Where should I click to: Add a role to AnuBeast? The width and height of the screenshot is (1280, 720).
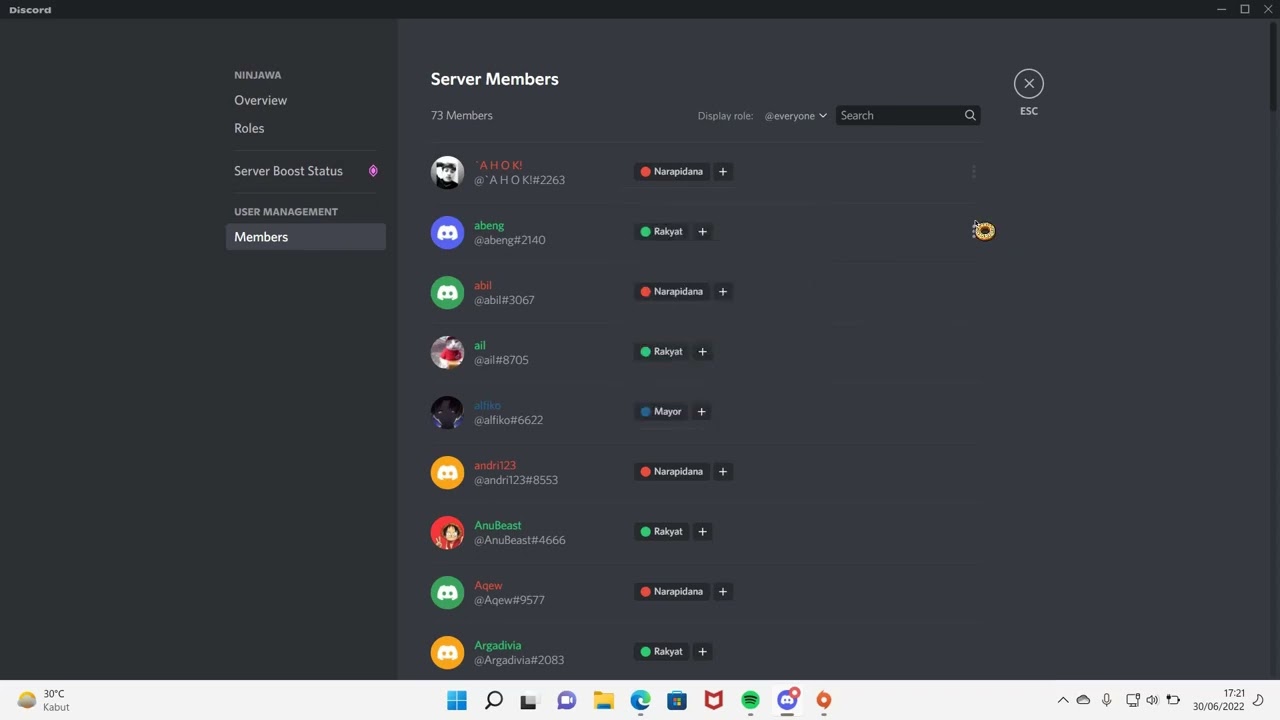click(702, 532)
